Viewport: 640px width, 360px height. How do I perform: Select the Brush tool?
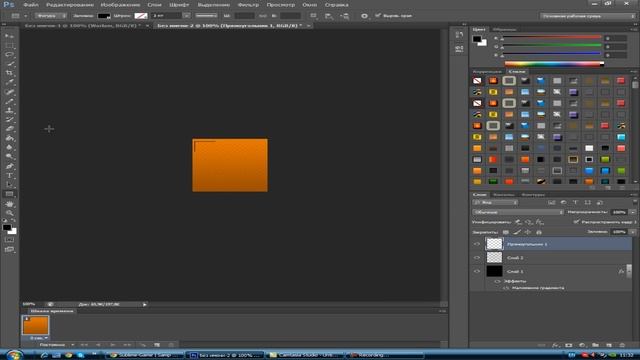point(9,101)
